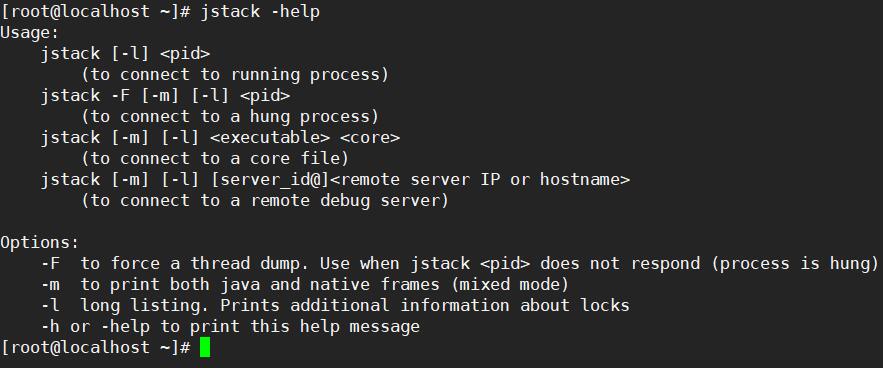Click the 'jstack -help' command text

click(x=260, y=11)
